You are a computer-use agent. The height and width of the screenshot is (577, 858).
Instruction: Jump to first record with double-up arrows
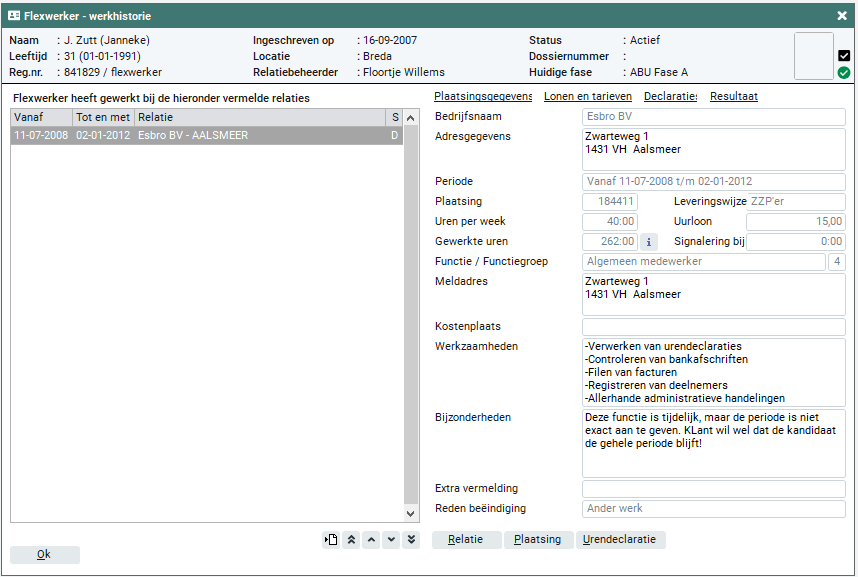coord(351,540)
